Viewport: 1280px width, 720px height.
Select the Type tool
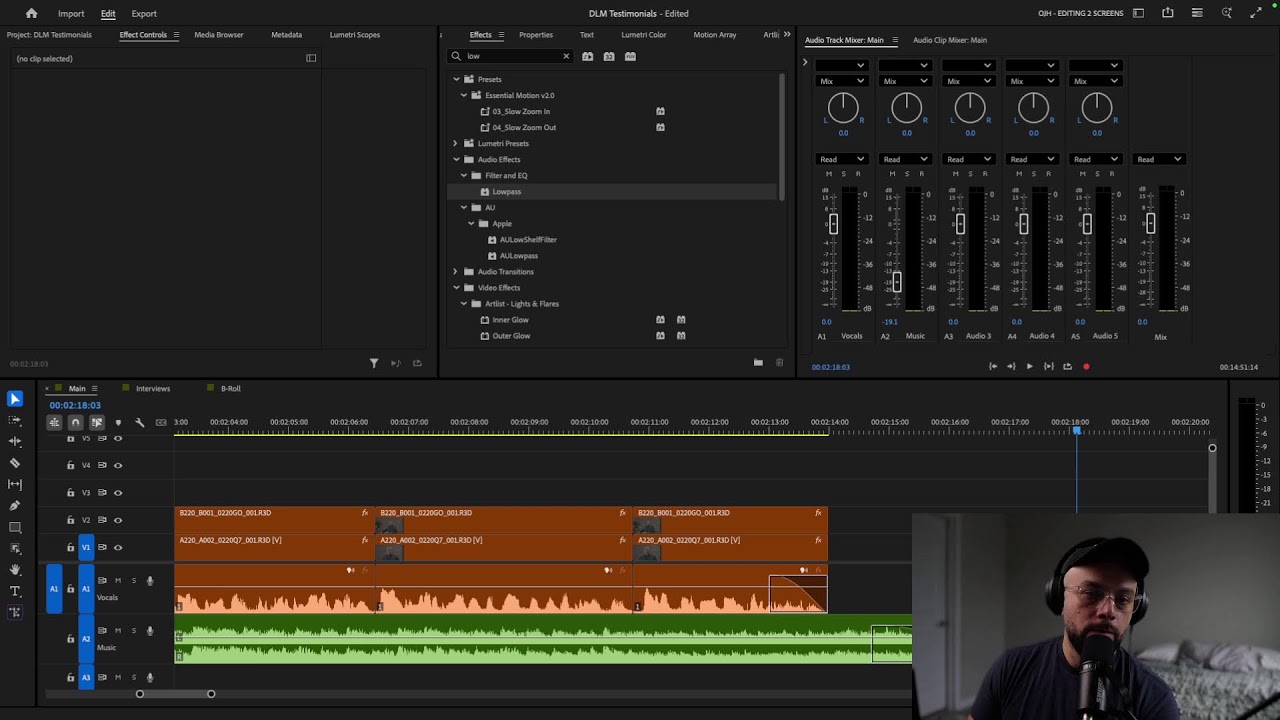click(15, 591)
